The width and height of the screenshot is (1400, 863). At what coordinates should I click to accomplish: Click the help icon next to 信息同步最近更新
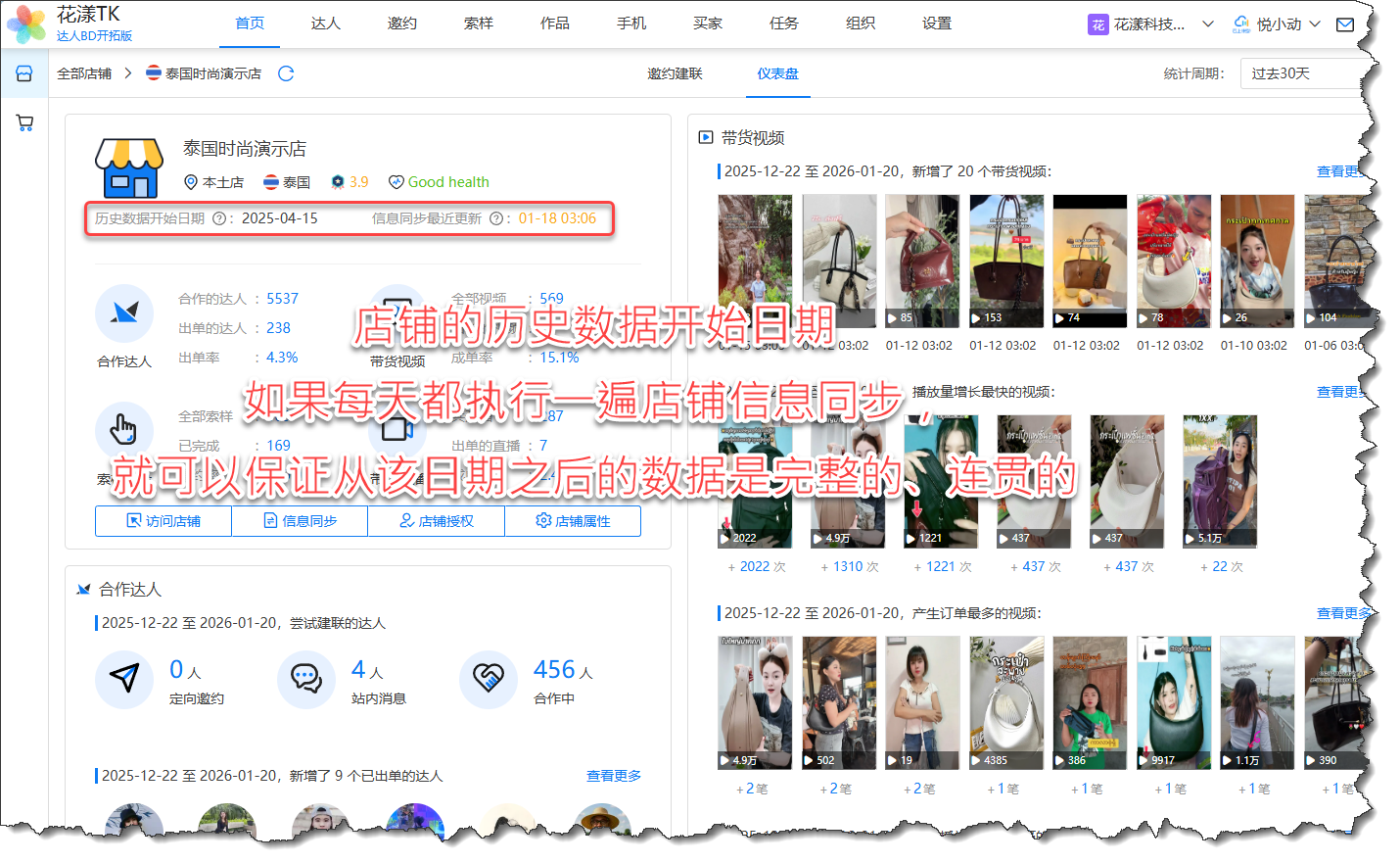496,218
